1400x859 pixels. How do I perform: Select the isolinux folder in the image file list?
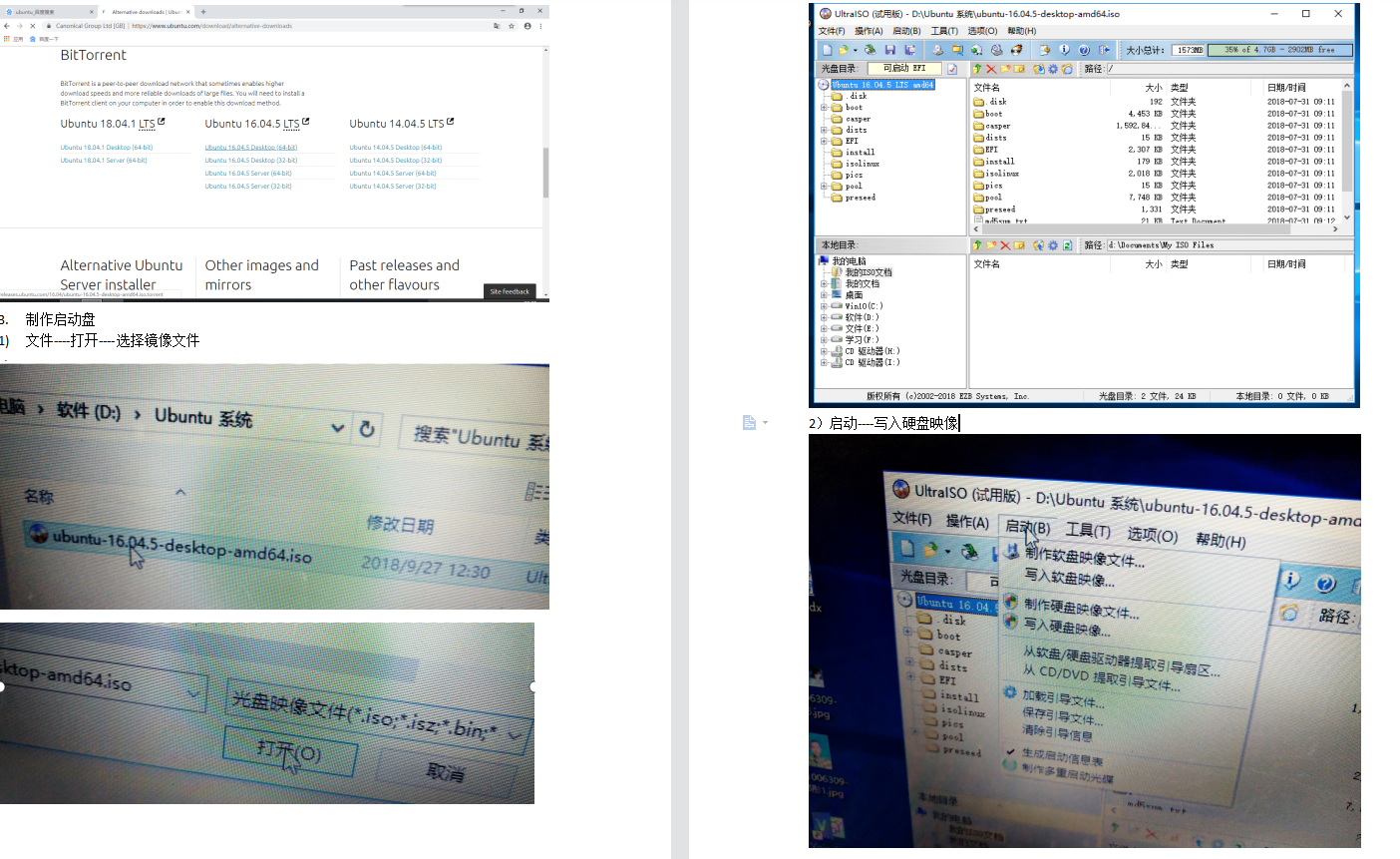[x=996, y=174]
